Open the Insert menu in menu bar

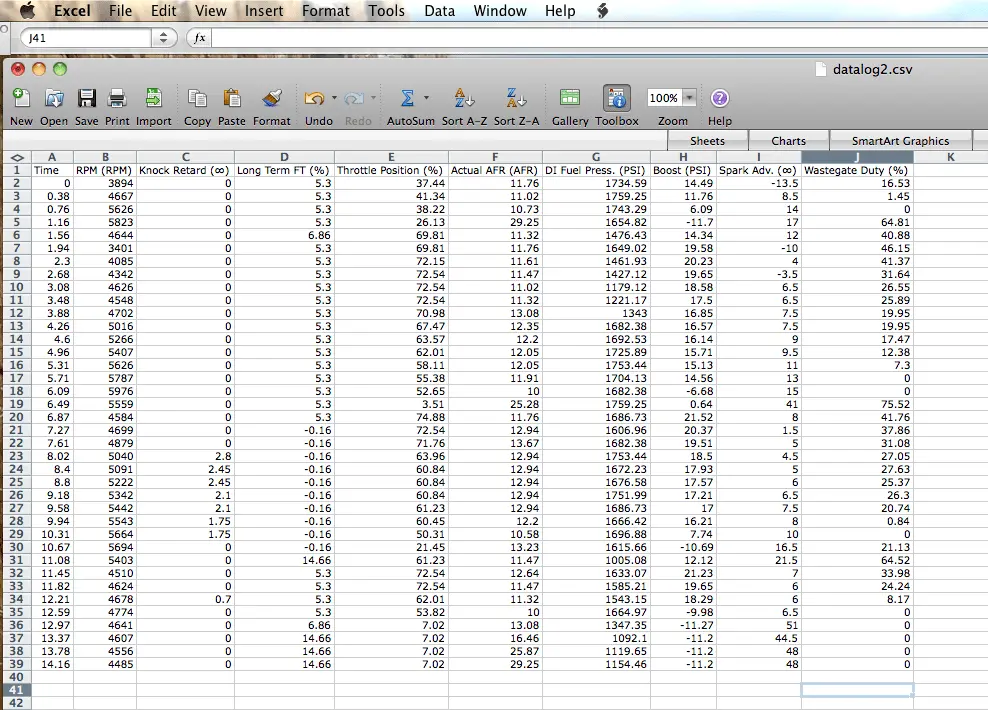tap(264, 11)
